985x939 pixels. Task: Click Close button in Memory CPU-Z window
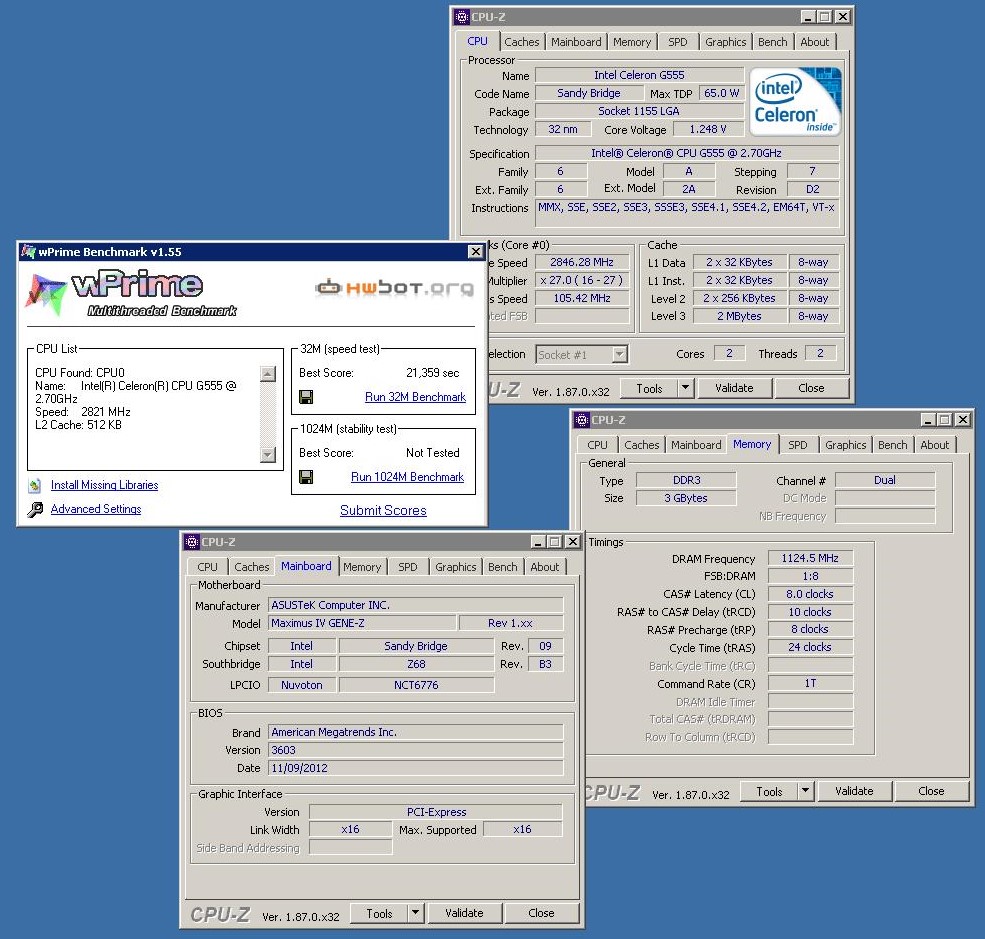(931, 791)
